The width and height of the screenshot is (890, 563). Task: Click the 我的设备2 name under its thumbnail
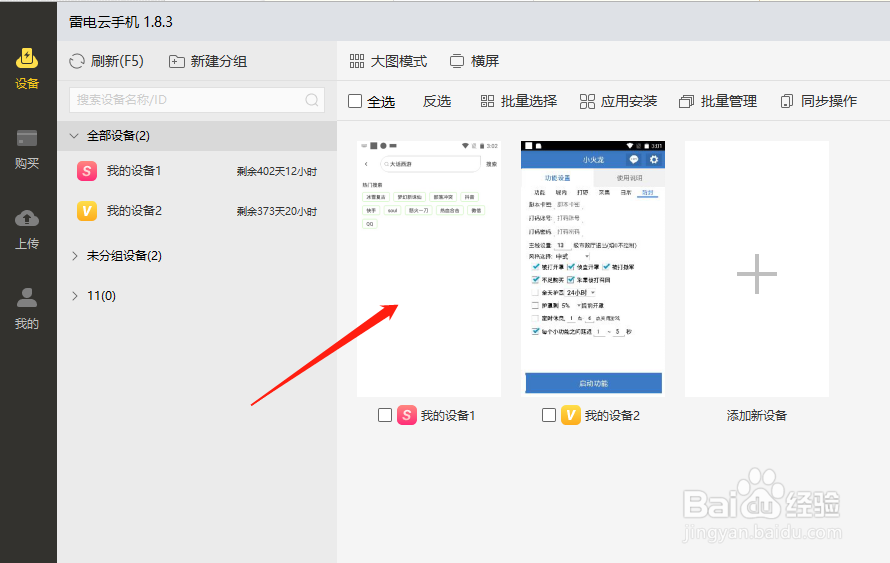point(612,415)
